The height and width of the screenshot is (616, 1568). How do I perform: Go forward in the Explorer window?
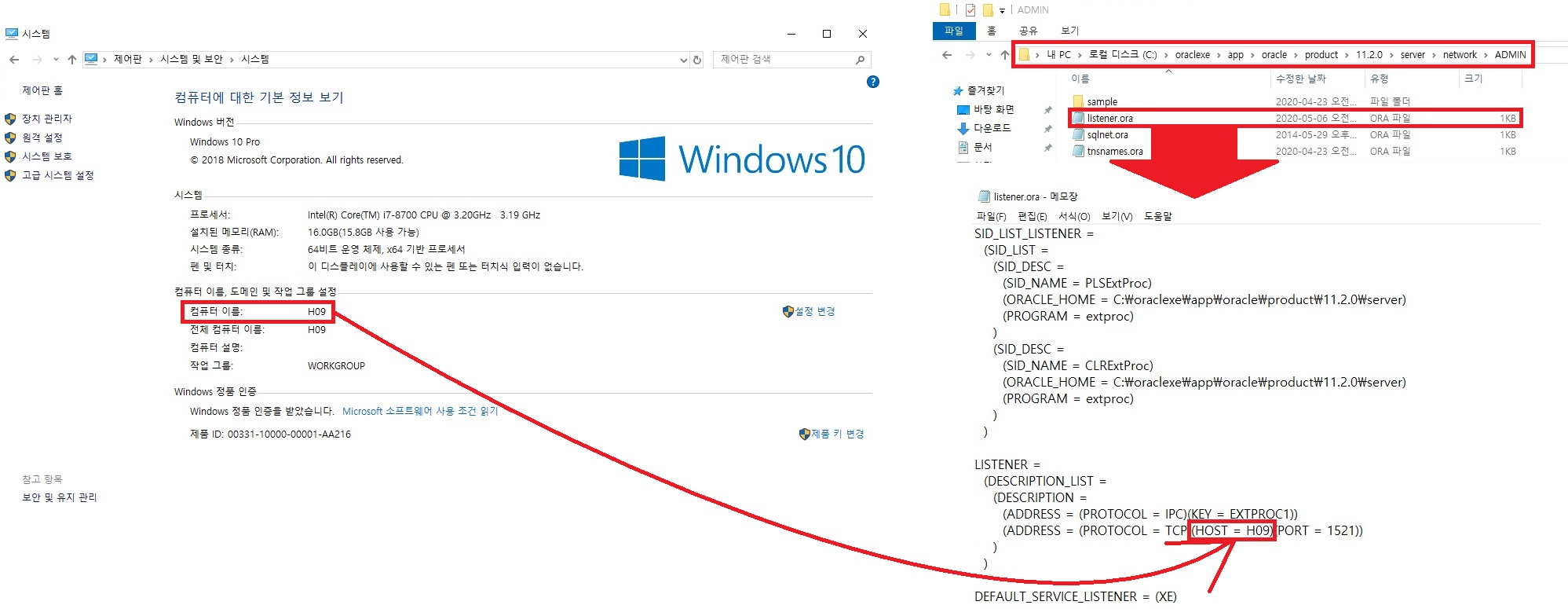(x=970, y=55)
